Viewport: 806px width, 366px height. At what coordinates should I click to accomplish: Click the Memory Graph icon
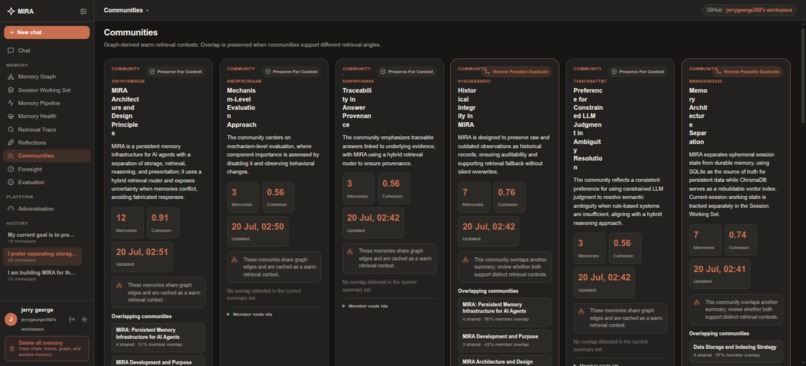11,77
